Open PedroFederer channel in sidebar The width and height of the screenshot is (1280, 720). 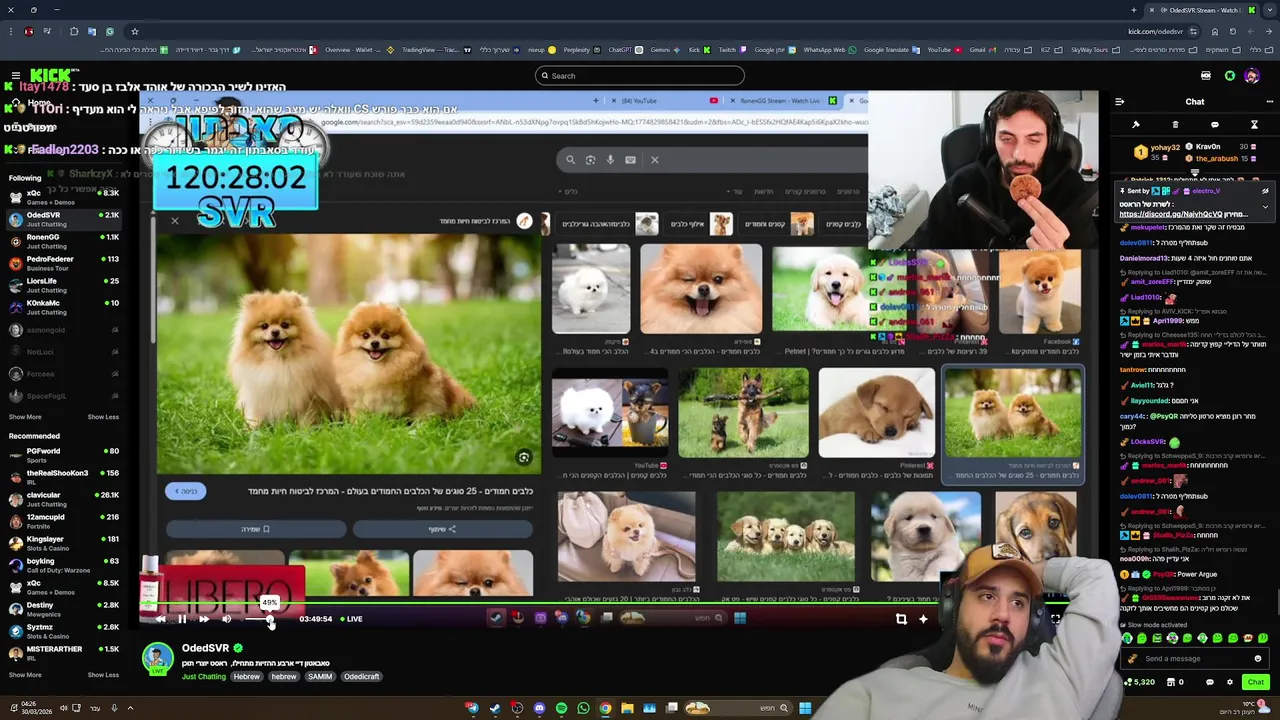62,263
